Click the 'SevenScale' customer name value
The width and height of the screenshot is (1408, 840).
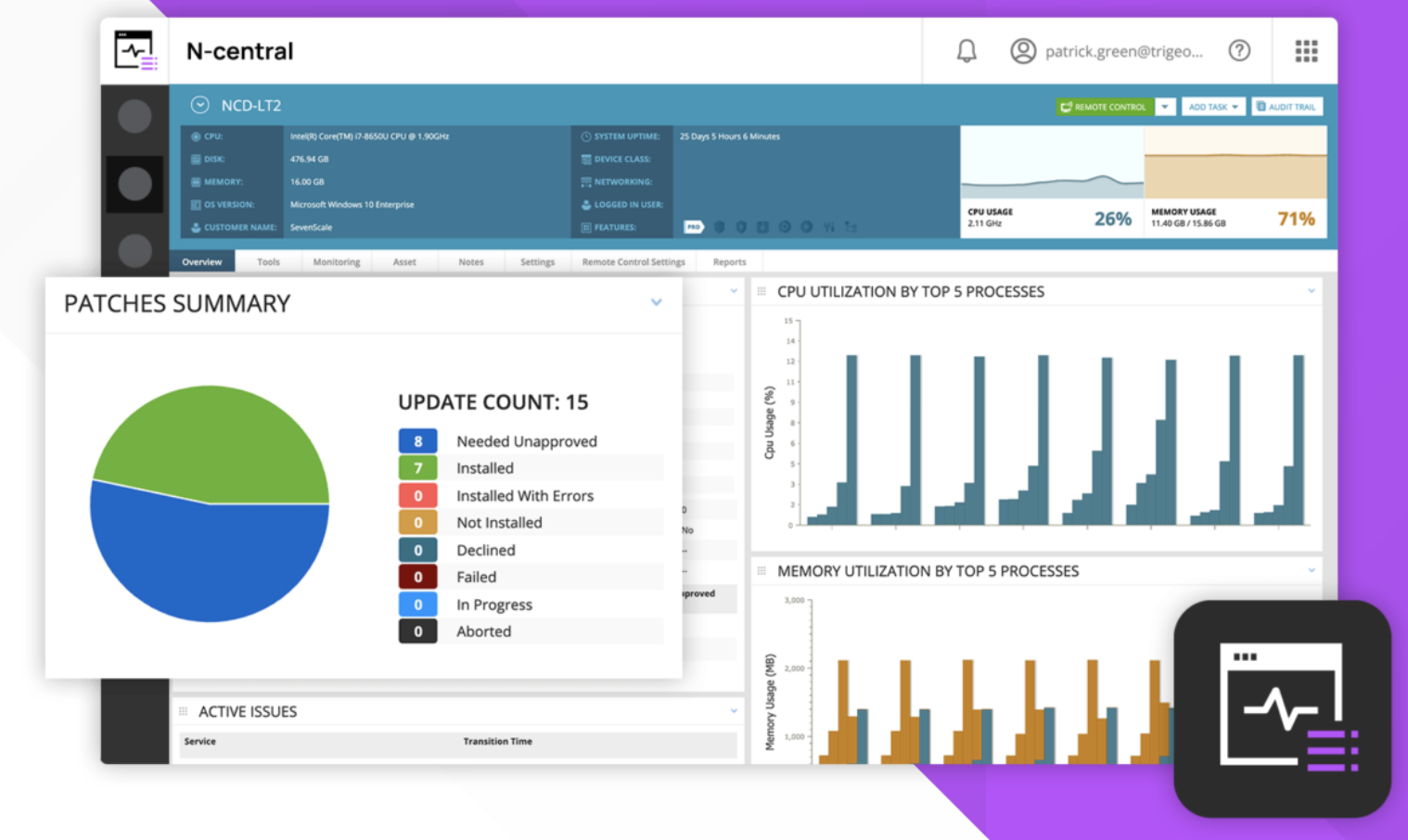point(312,227)
